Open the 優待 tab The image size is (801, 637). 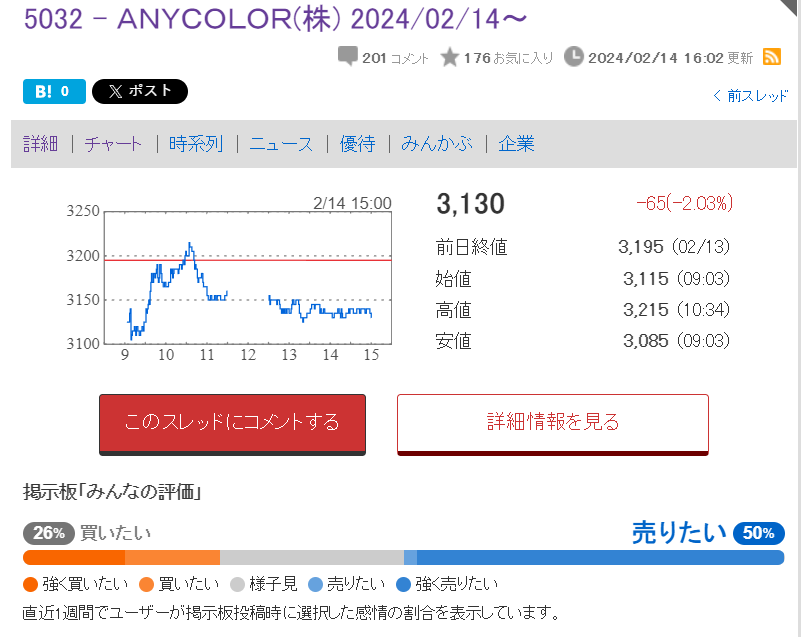point(358,144)
